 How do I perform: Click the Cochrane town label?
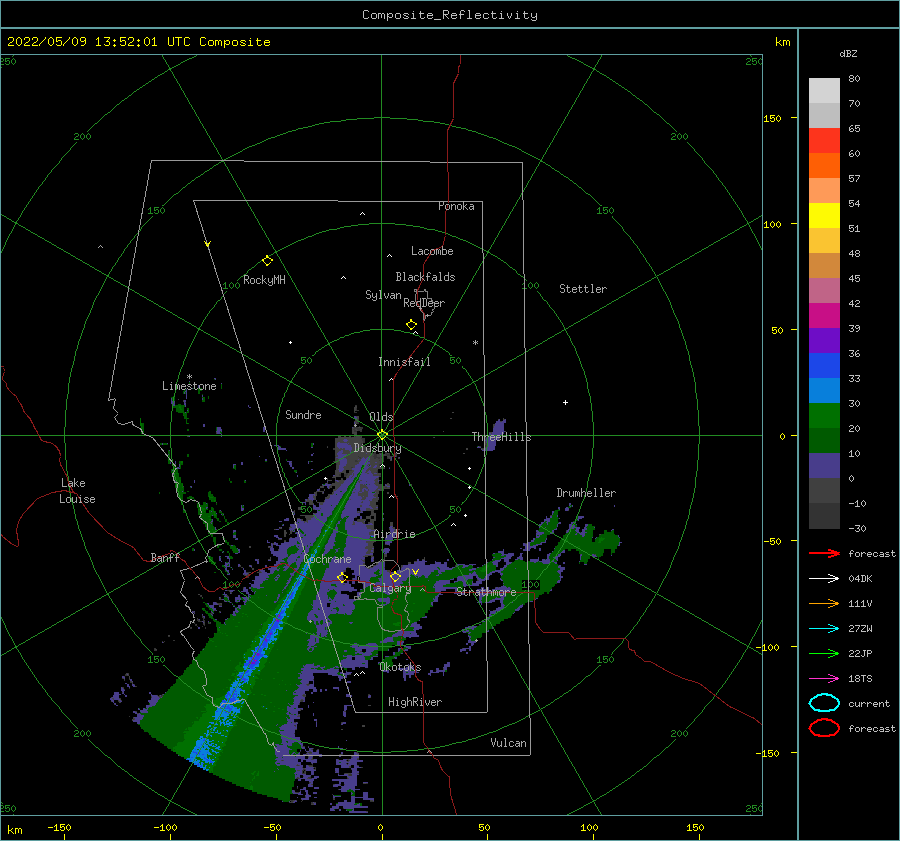(327, 559)
